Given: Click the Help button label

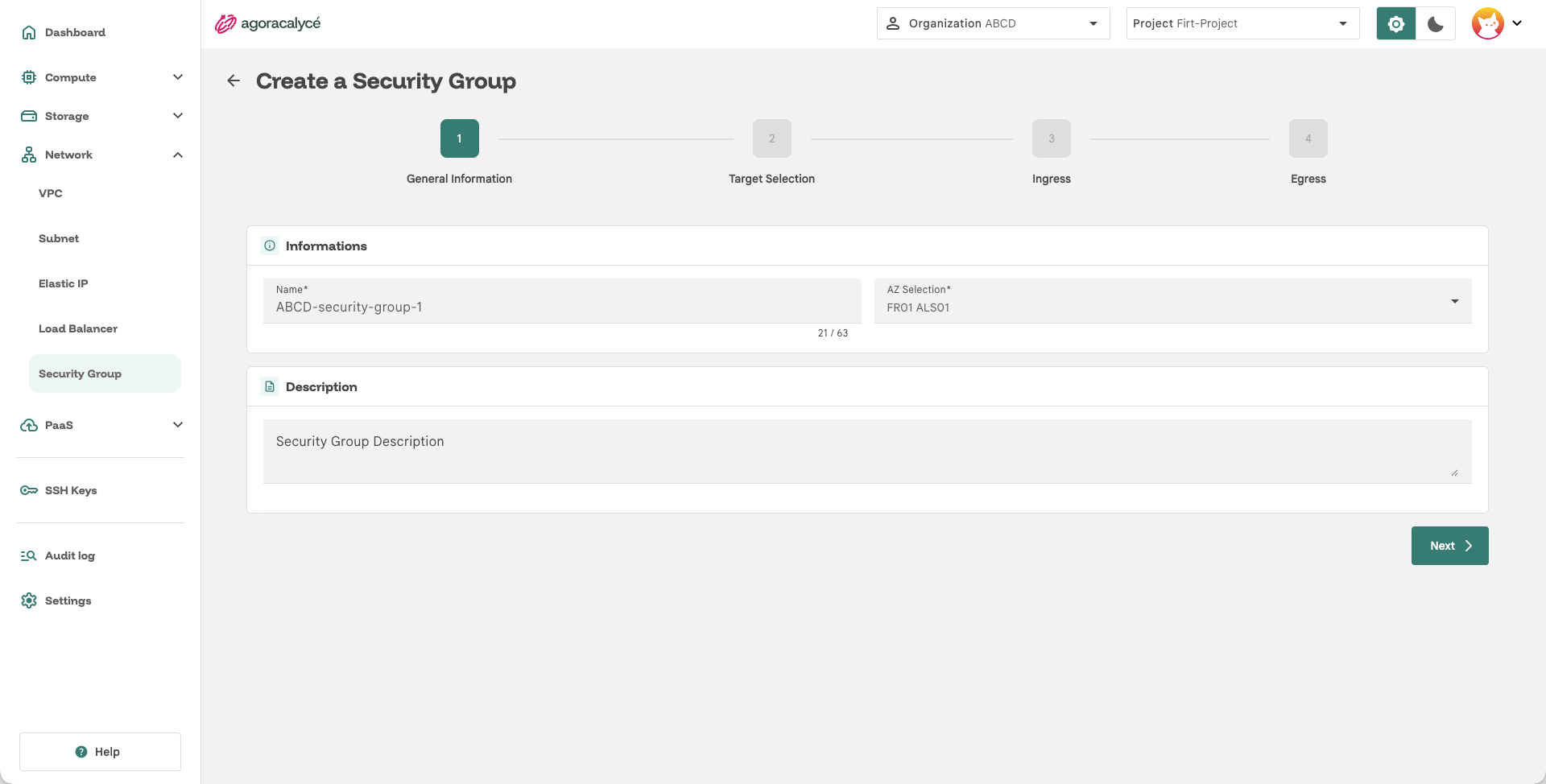Looking at the screenshot, I should click(107, 752).
